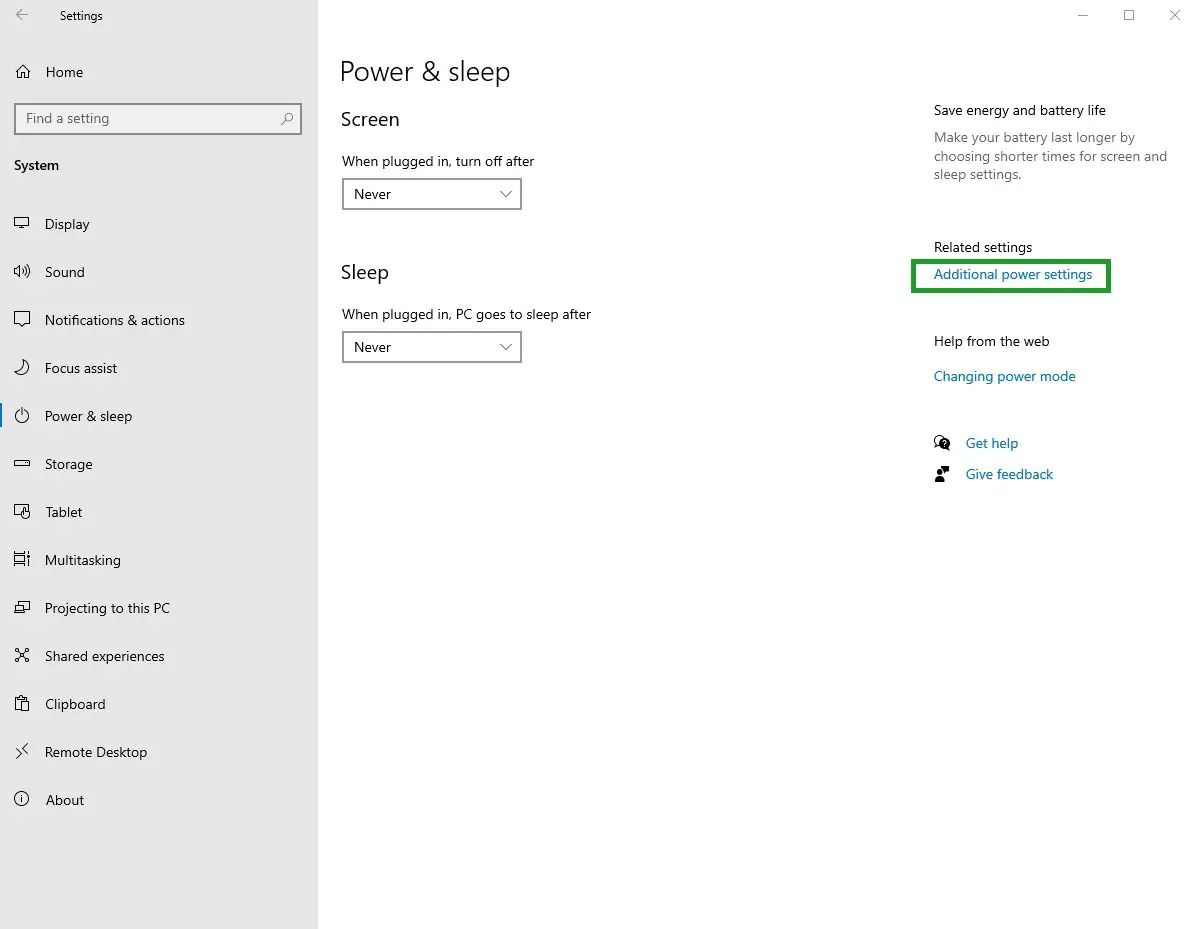Image resolution: width=1189 pixels, height=929 pixels.
Task: Click Changing power mode link
Action: [1004, 376]
